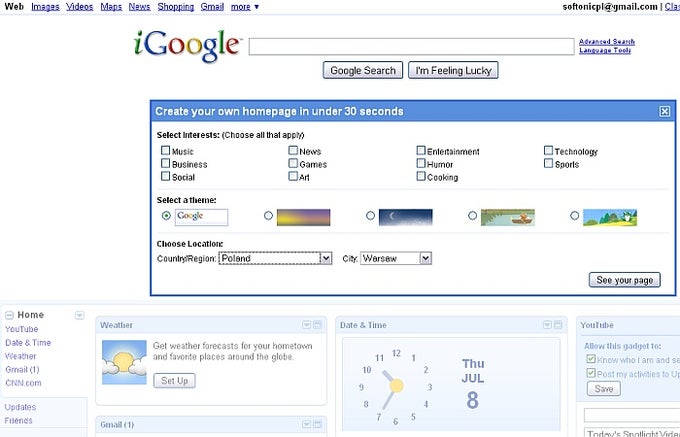Open News in the top navigation
This screenshot has height=437, width=680.
click(139, 7)
